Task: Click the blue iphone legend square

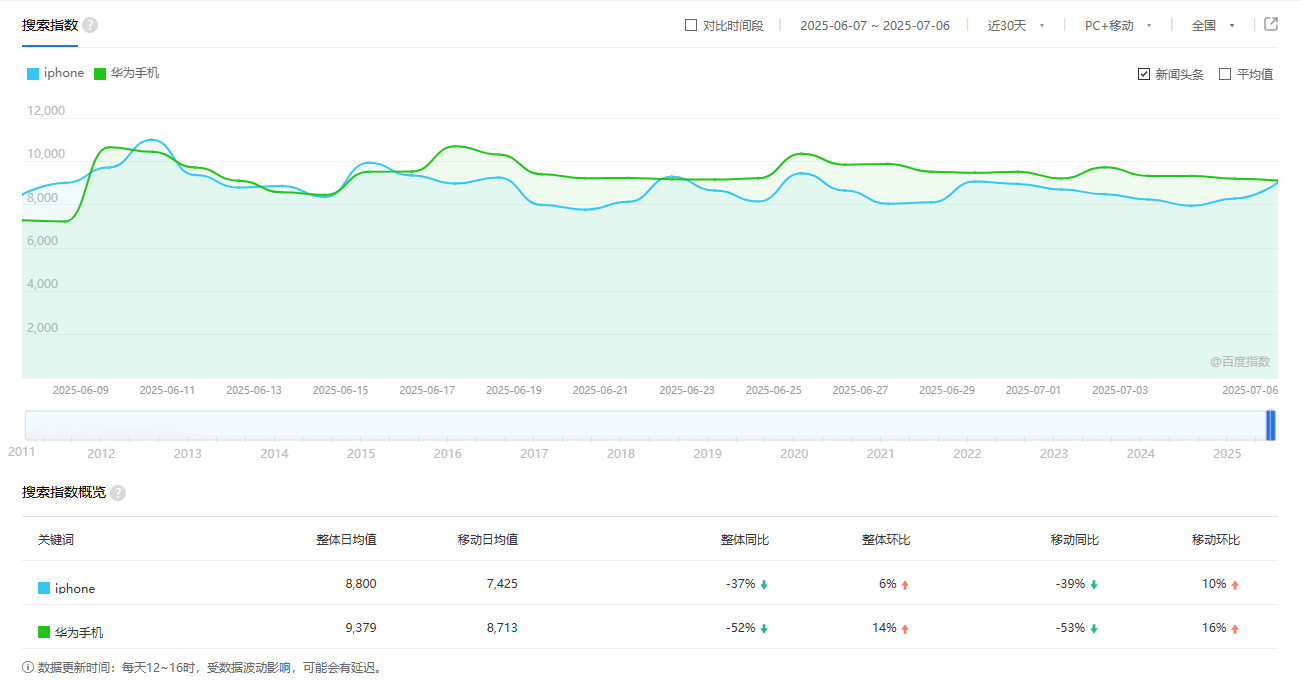Action: 33,73
